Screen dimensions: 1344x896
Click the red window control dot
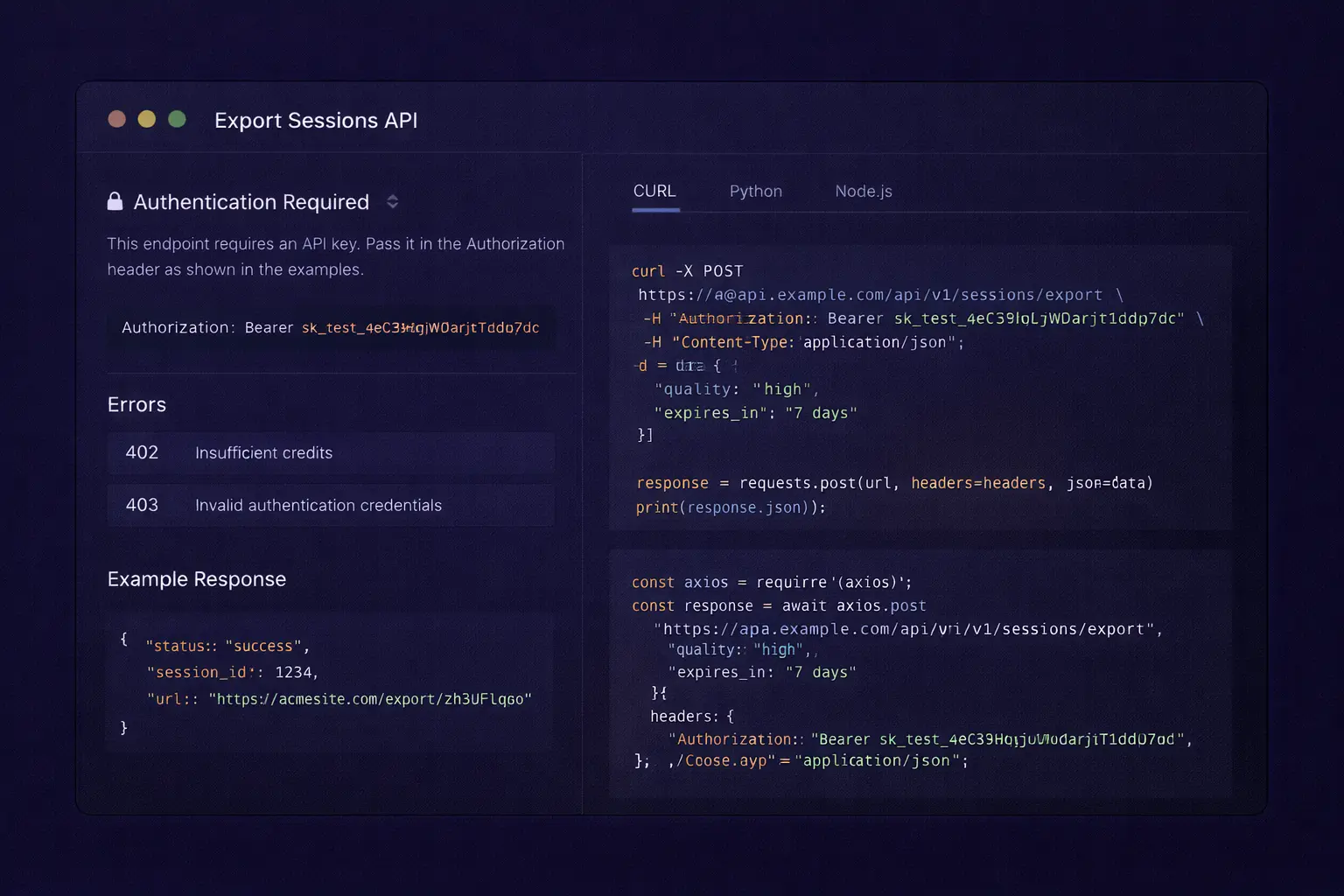click(117, 119)
